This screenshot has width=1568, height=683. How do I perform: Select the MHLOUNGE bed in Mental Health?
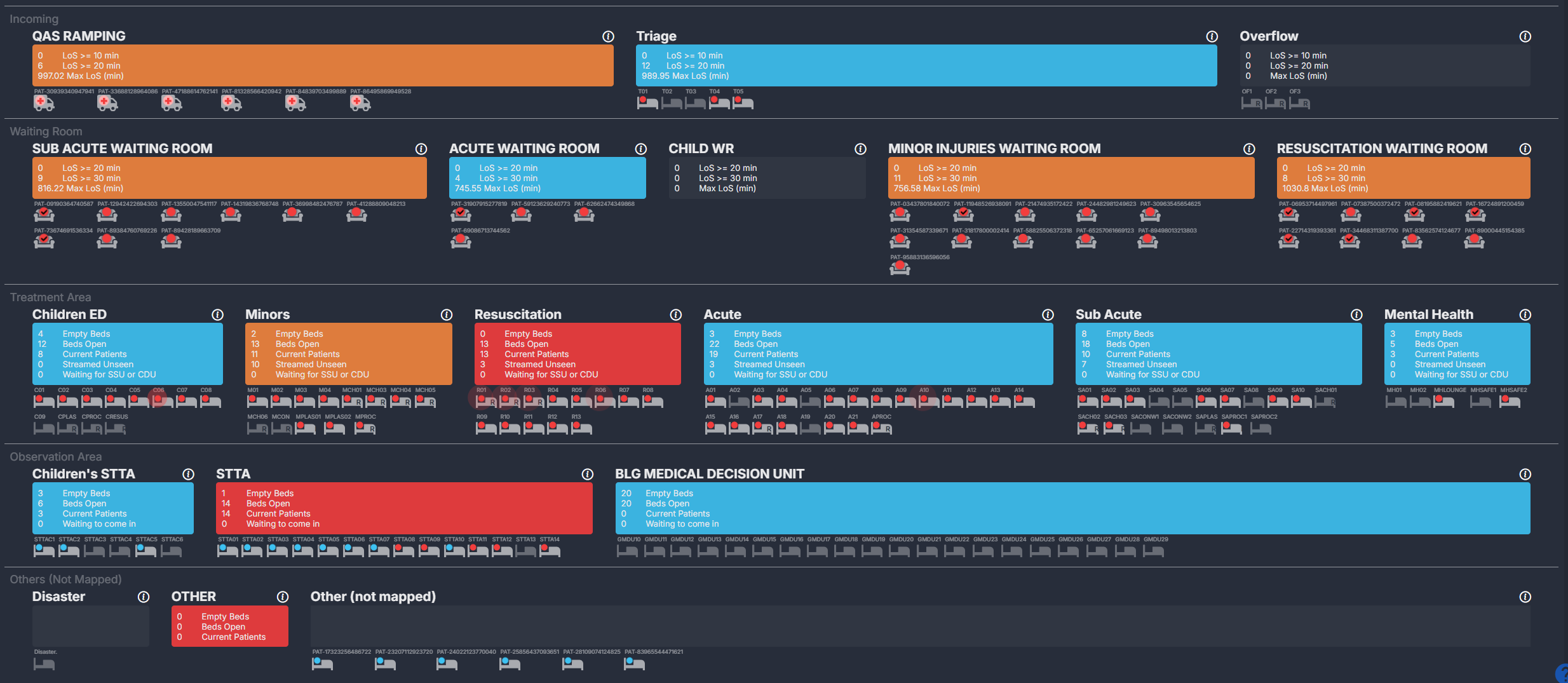pos(1443,401)
